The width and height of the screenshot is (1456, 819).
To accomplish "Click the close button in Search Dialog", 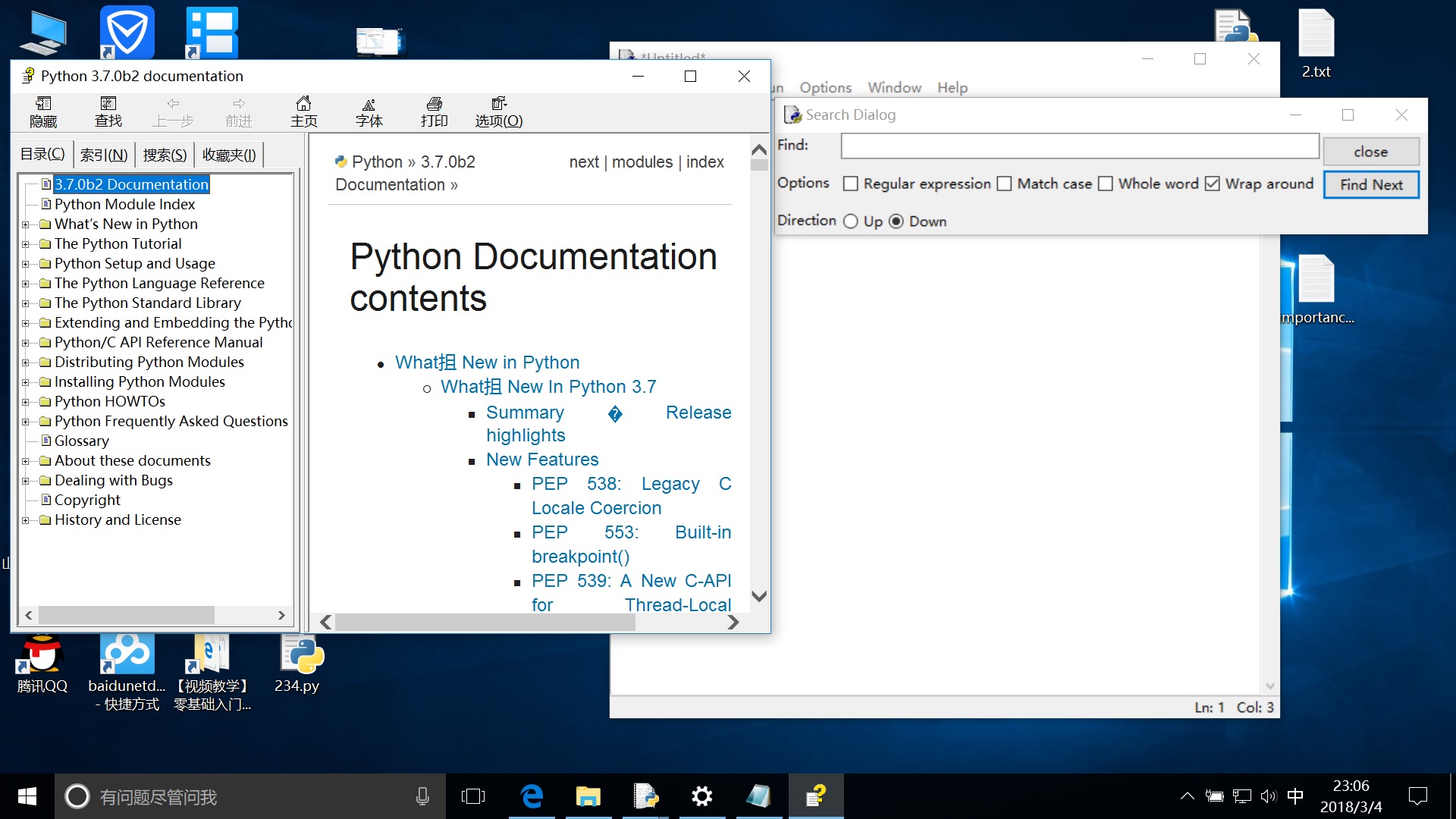I will pos(1371,152).
